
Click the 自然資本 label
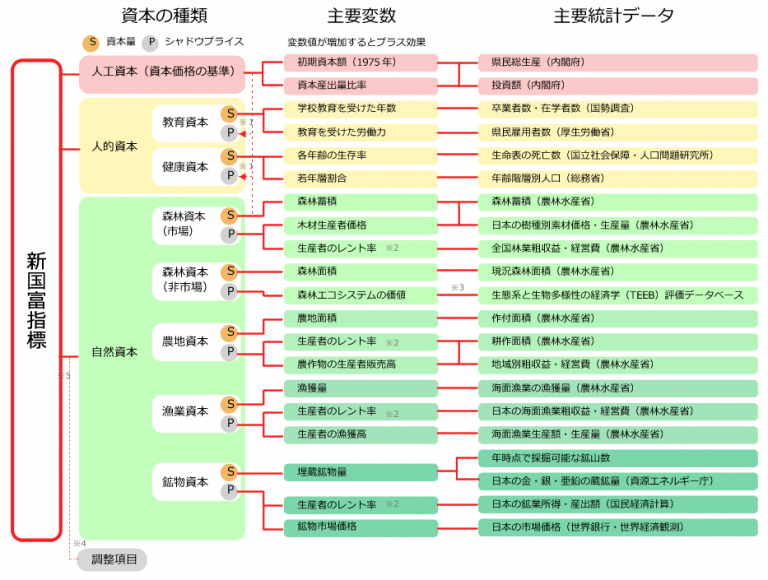115,352
